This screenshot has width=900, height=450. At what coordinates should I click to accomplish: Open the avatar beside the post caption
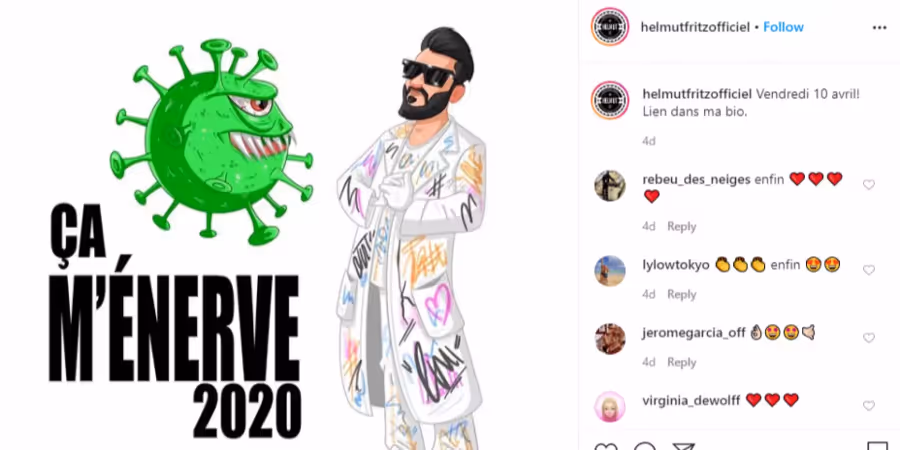coord(610,100)
